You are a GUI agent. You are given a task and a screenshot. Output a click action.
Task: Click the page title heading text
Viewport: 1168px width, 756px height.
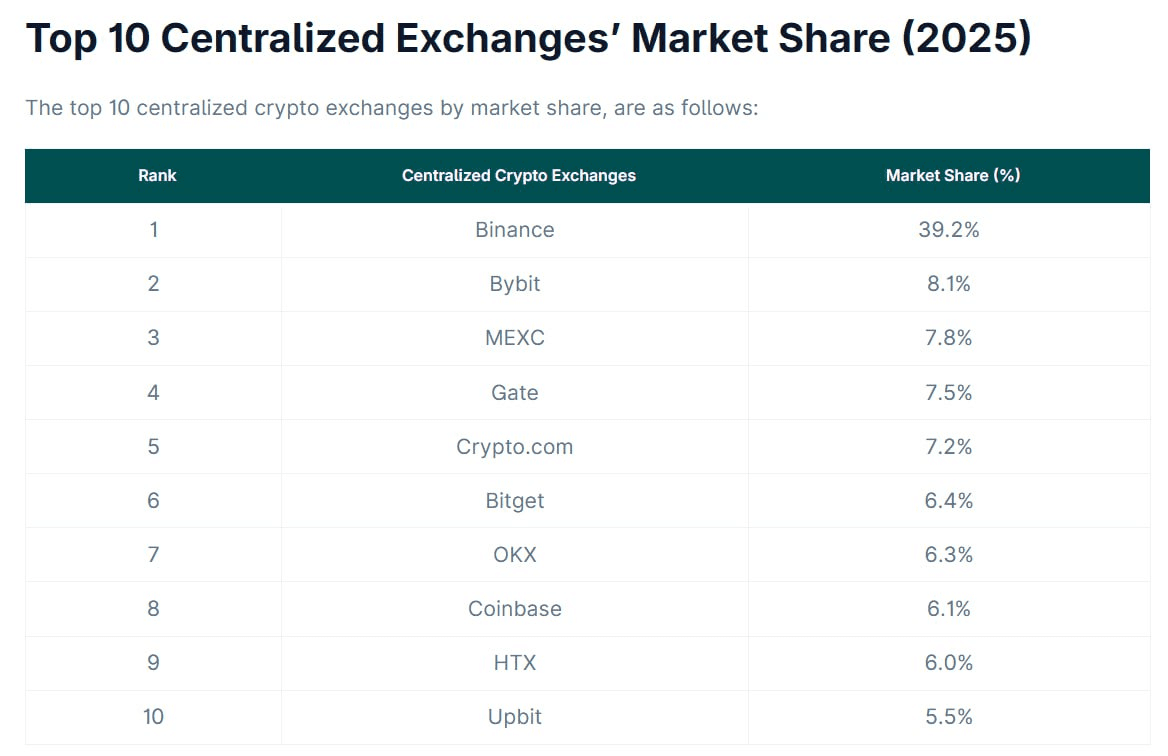click(x=528, y=39)
